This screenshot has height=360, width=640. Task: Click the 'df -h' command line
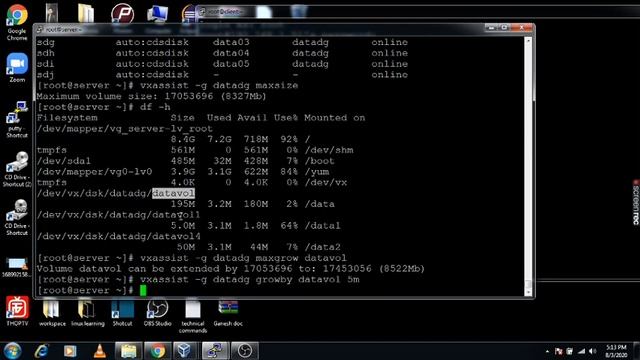tap(104, 107)
